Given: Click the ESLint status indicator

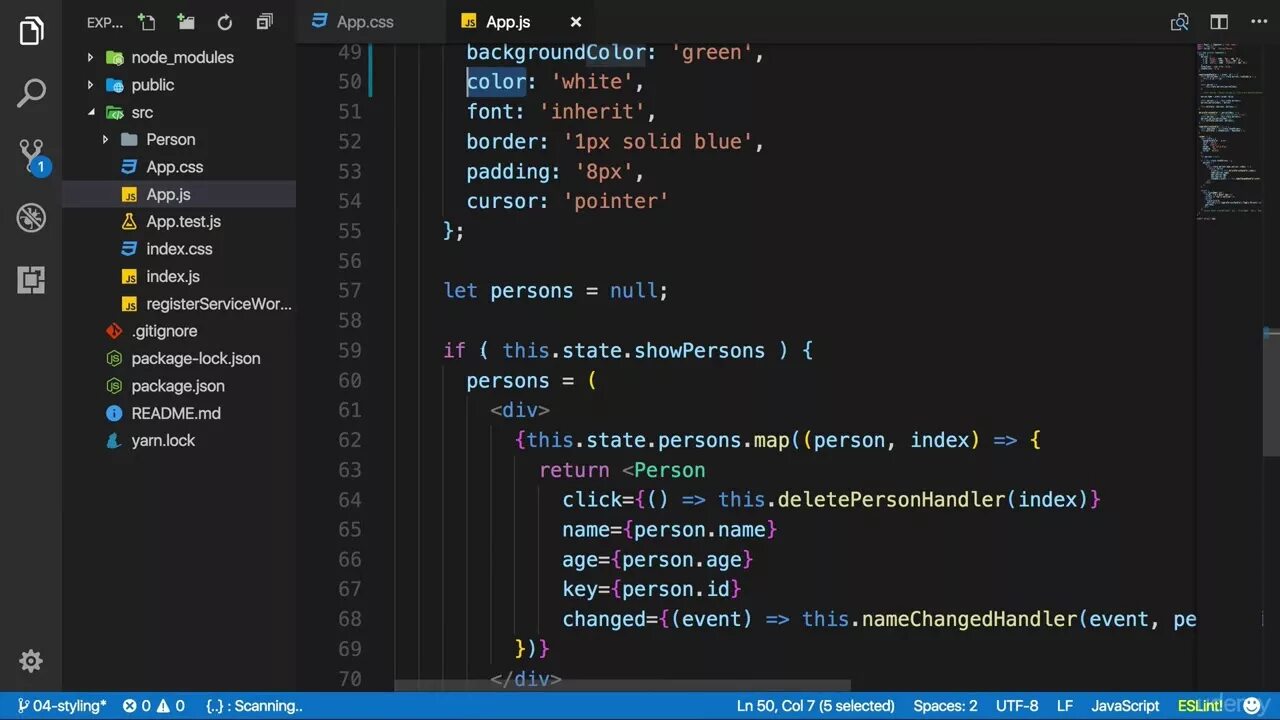Looking at the screenshot, I should click(1200, 706).
